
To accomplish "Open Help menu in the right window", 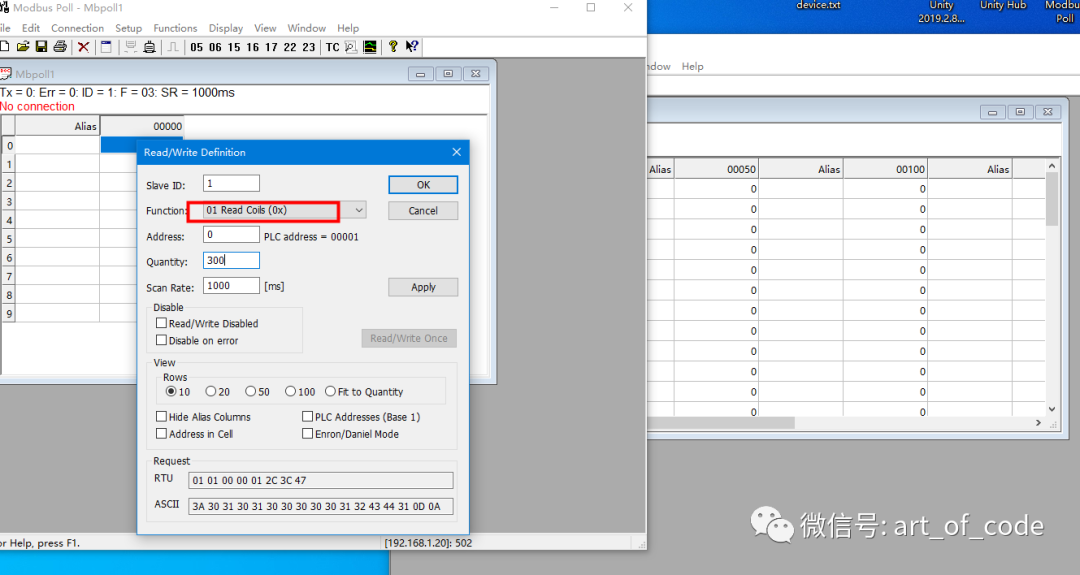I will pyautogui.click(x=692, y=66).
